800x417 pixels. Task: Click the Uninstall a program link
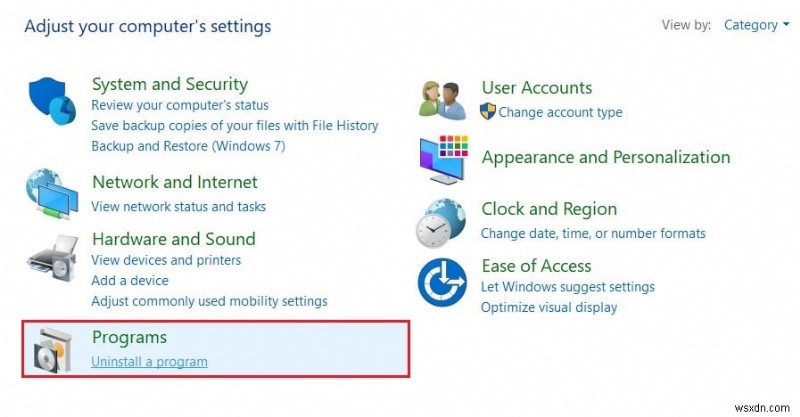pos(149,361)
